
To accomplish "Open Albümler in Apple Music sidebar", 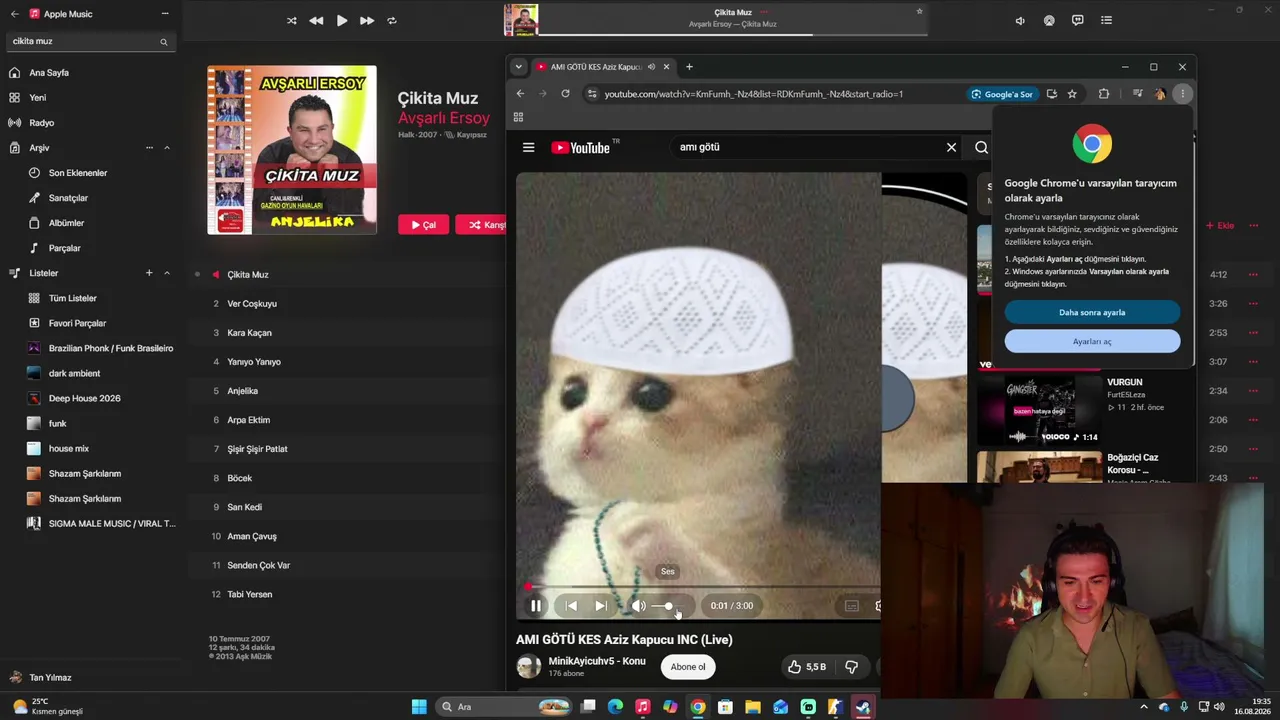I will [66, 223].
